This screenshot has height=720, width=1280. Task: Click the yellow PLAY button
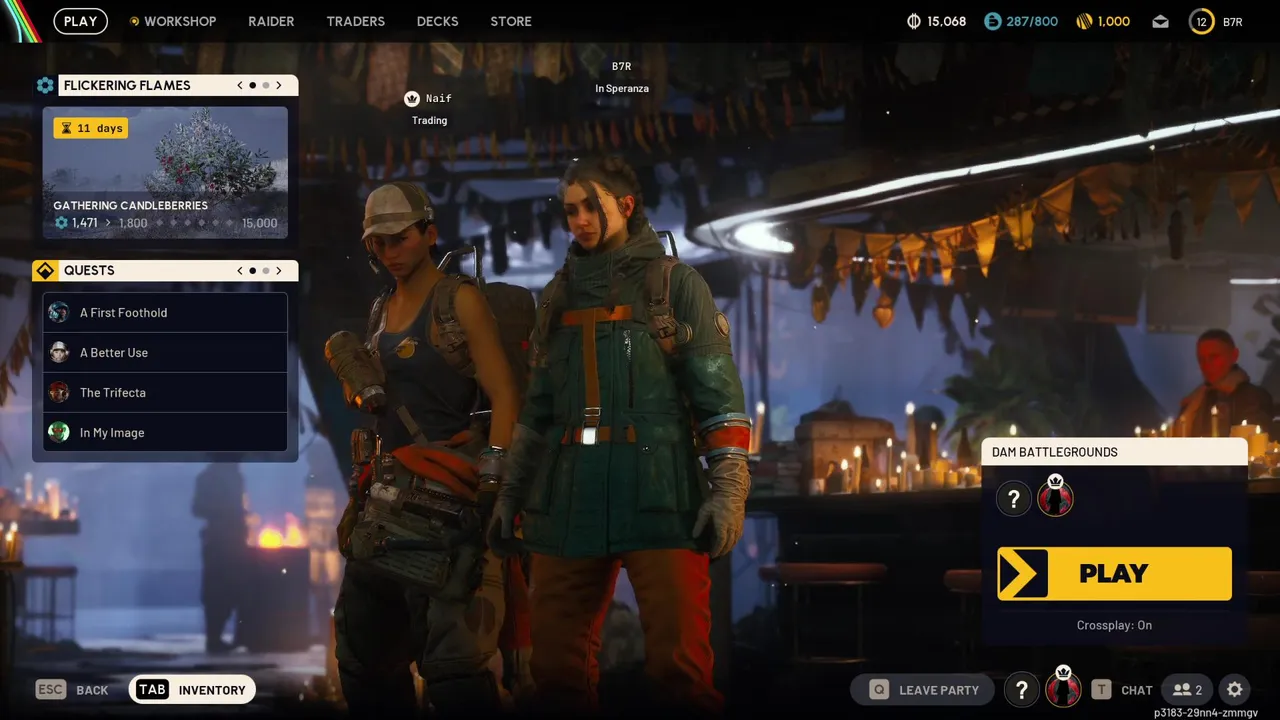1114,573
